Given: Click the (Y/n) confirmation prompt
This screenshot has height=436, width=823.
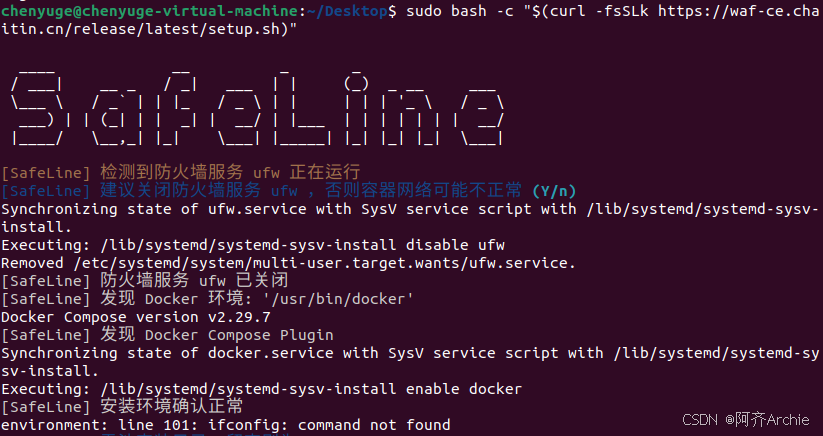Looking at the screenshot, I should pyautogui.click(x=554, y=191).
